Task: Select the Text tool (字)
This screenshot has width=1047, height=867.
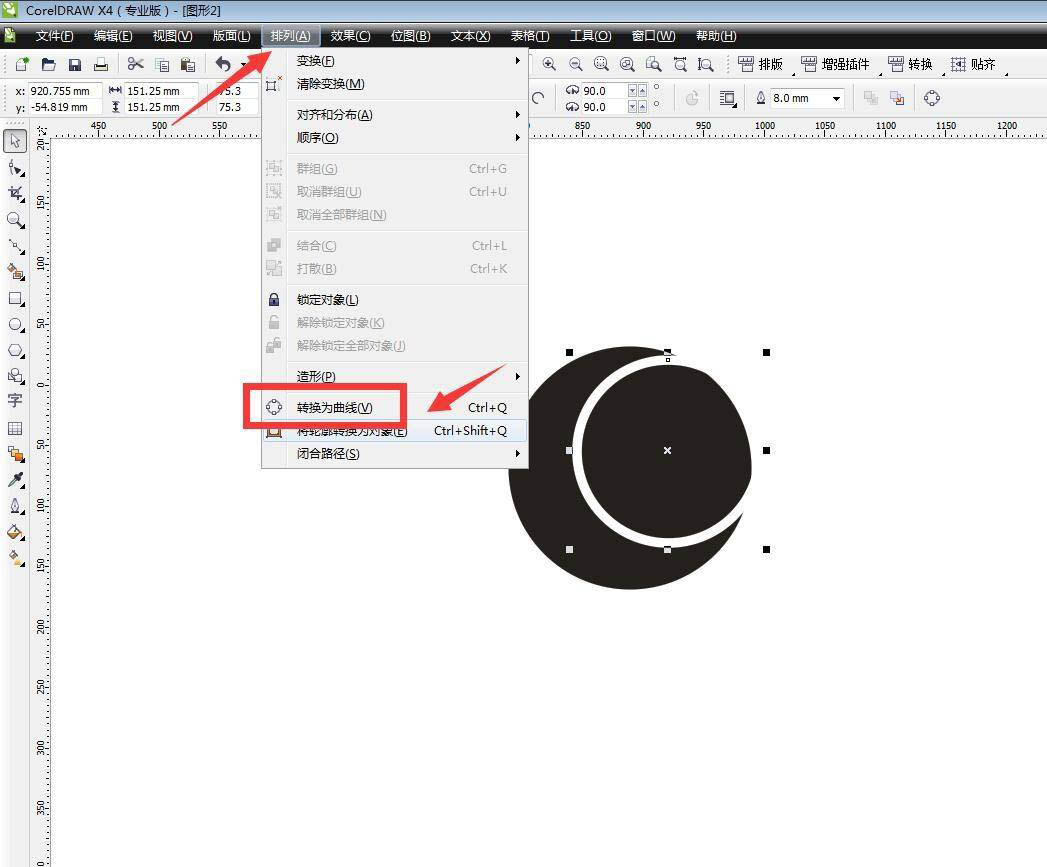Action: (15, 401)
